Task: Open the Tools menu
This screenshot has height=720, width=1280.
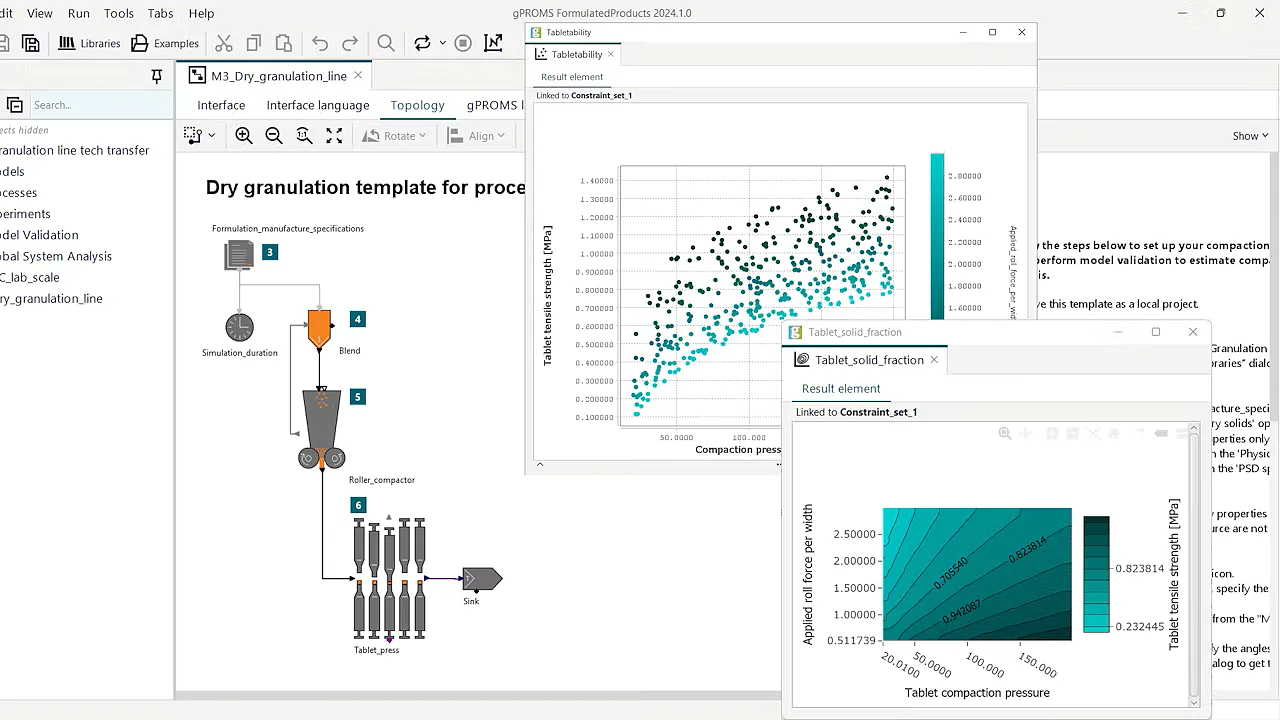Action: (119, 13)
